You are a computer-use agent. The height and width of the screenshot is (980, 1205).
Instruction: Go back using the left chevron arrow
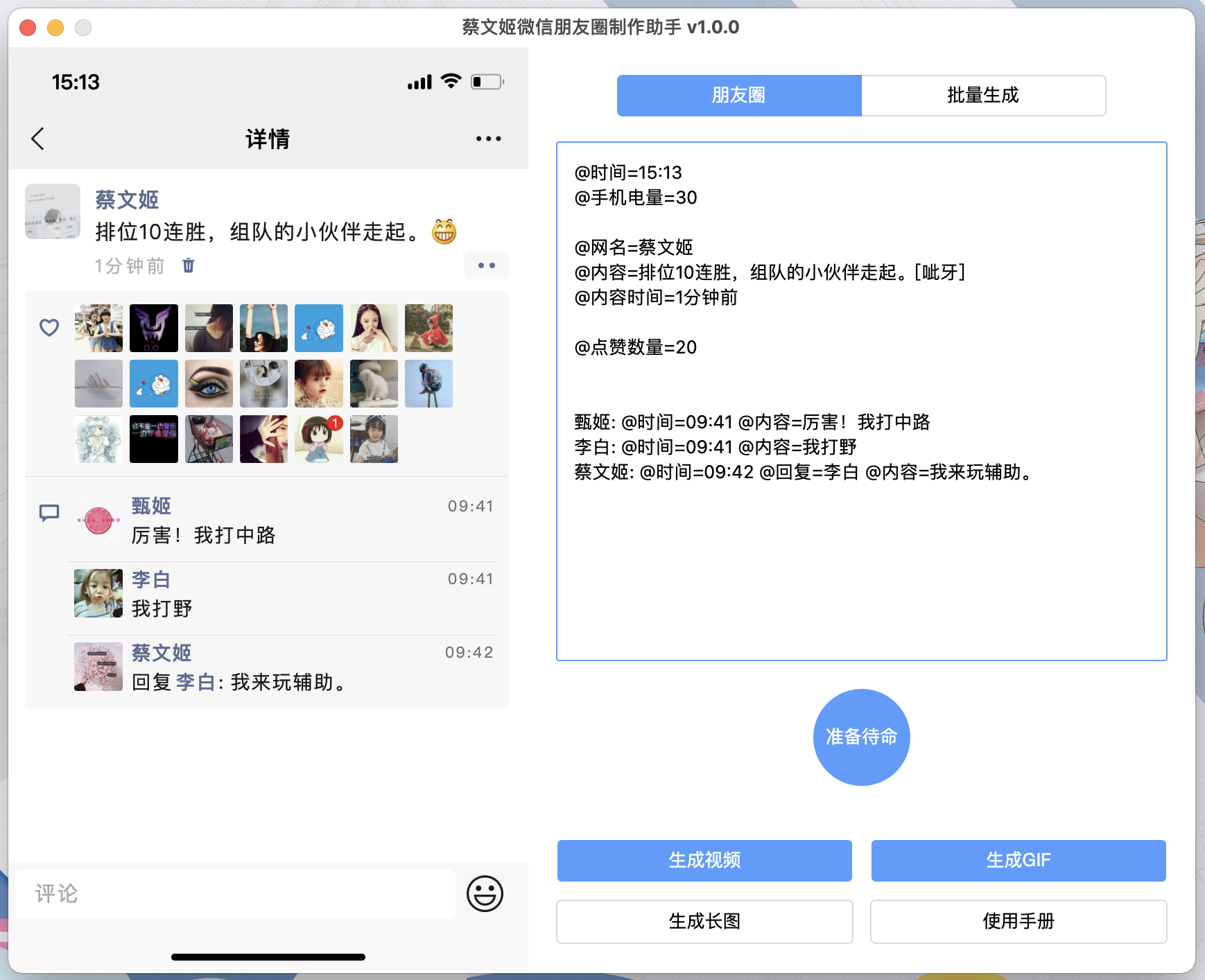pyautogui.click(x=38, y=139)
